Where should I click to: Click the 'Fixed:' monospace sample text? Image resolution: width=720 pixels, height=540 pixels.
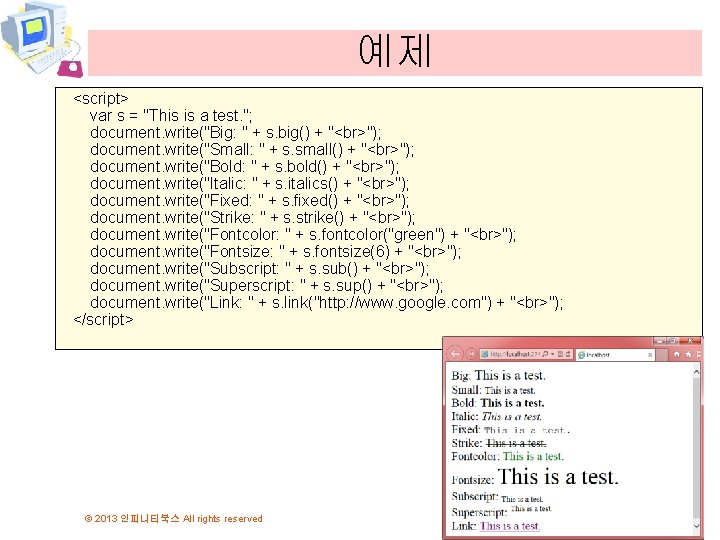(527, 430)
